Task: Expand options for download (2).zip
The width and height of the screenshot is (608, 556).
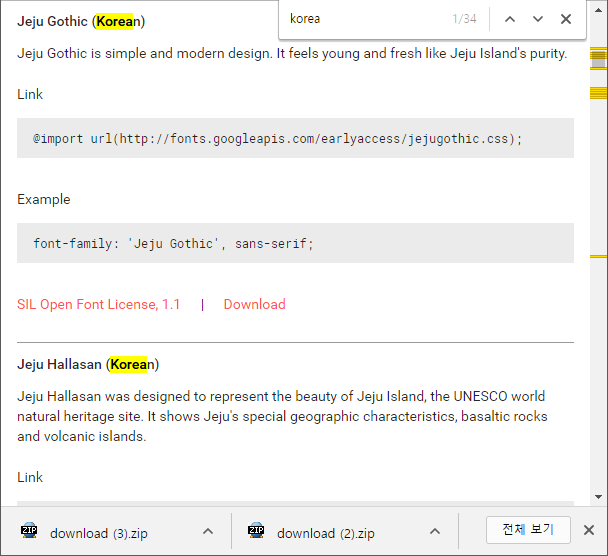Action: pos(435,531)
